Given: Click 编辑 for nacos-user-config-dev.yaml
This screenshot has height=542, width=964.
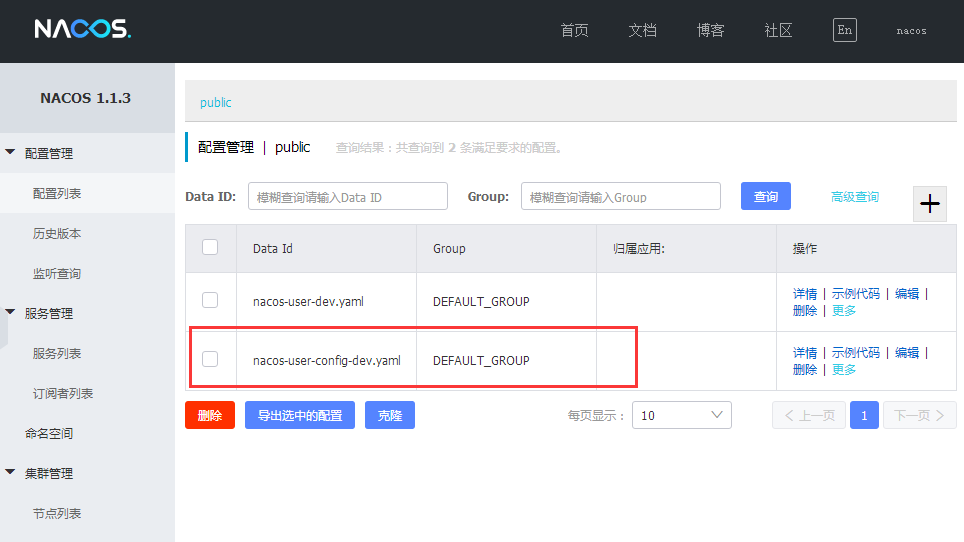Looking at the screenshot, I should click(907, 353).
